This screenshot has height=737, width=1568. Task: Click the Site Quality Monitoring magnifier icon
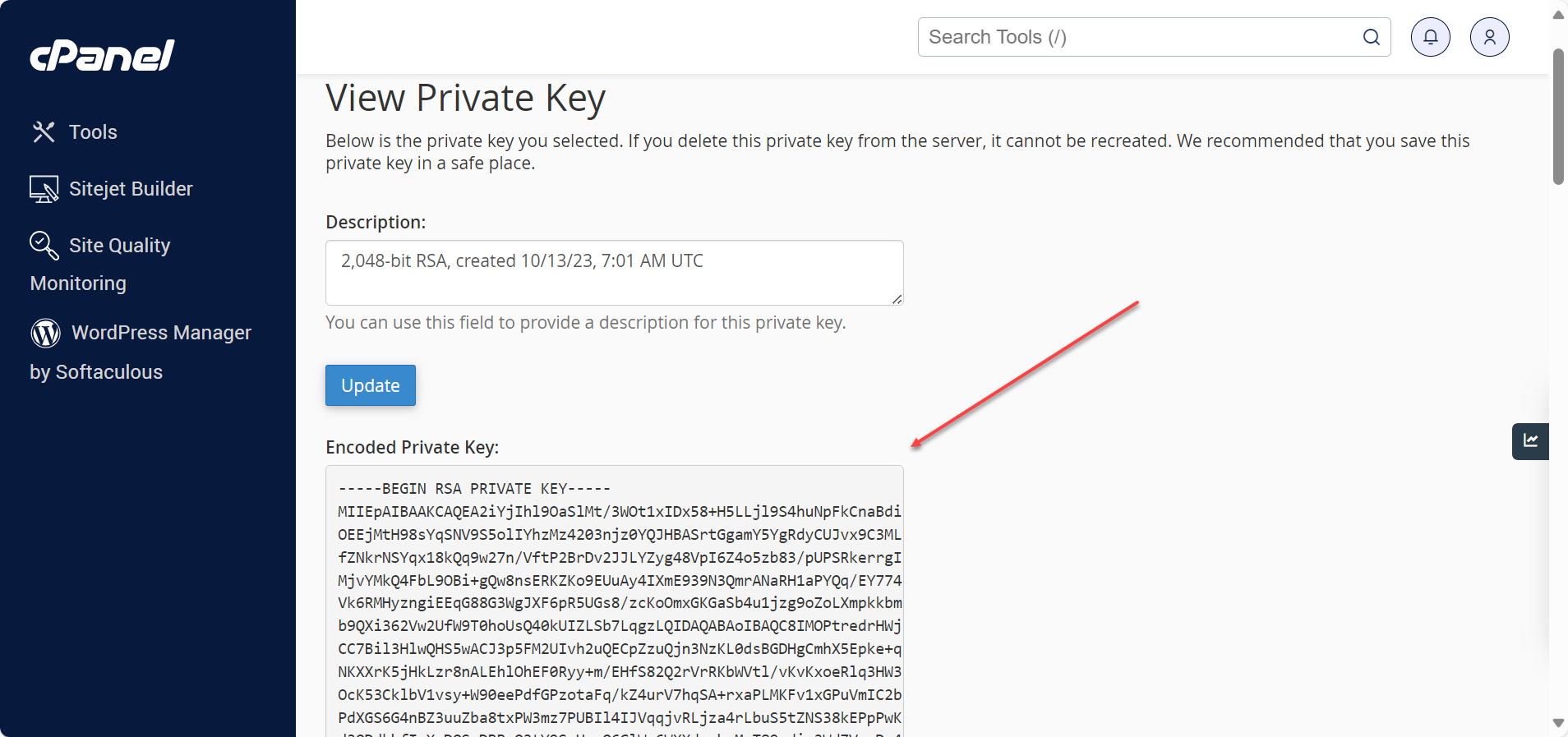[43, 246]
